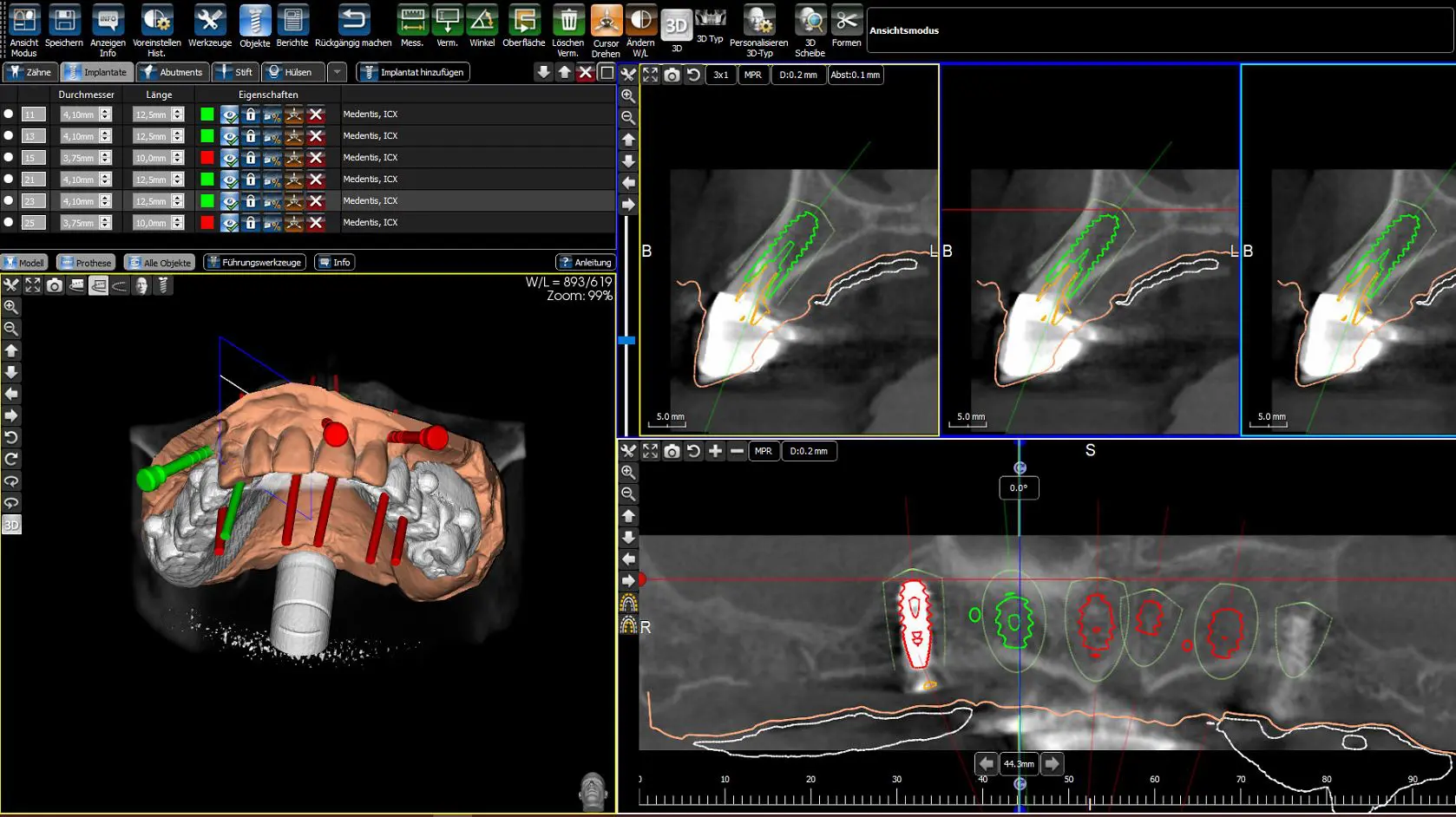Viewport: 1456px width, 817px height.
Task: Toggle visibility eye for implant 23
Action: click(229, 201)
